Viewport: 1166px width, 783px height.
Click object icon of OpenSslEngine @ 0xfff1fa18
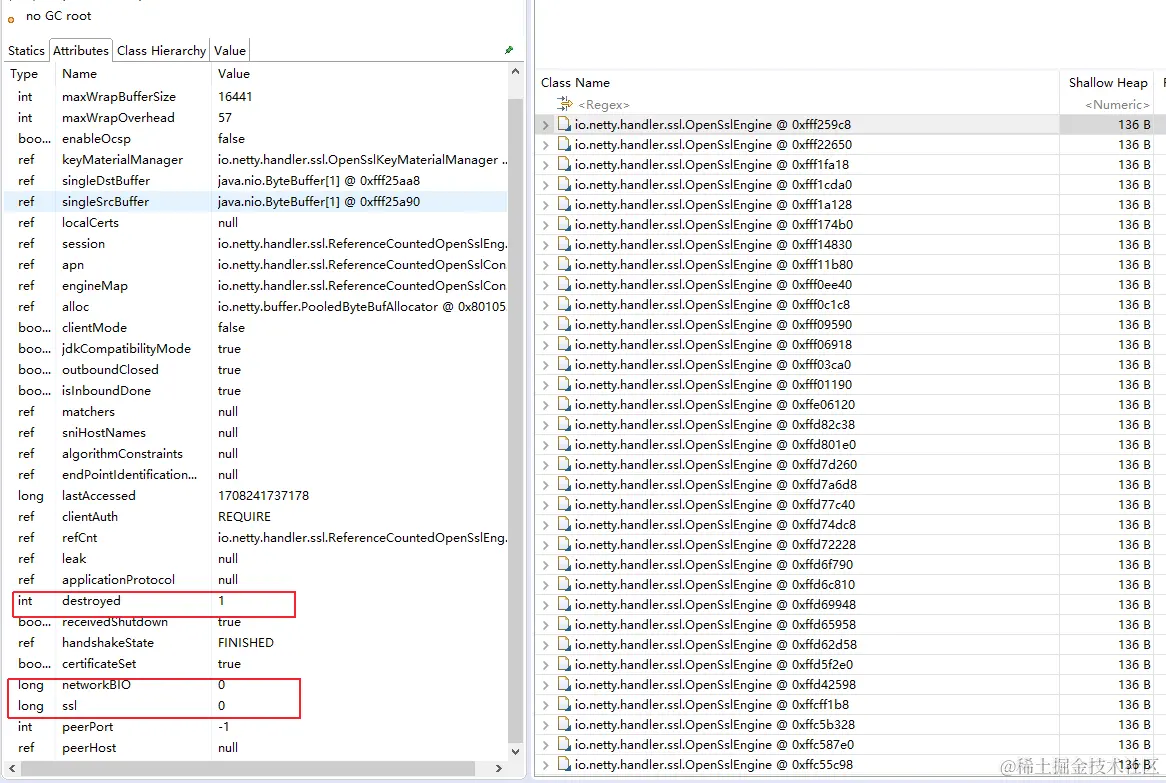pos(564,164)
